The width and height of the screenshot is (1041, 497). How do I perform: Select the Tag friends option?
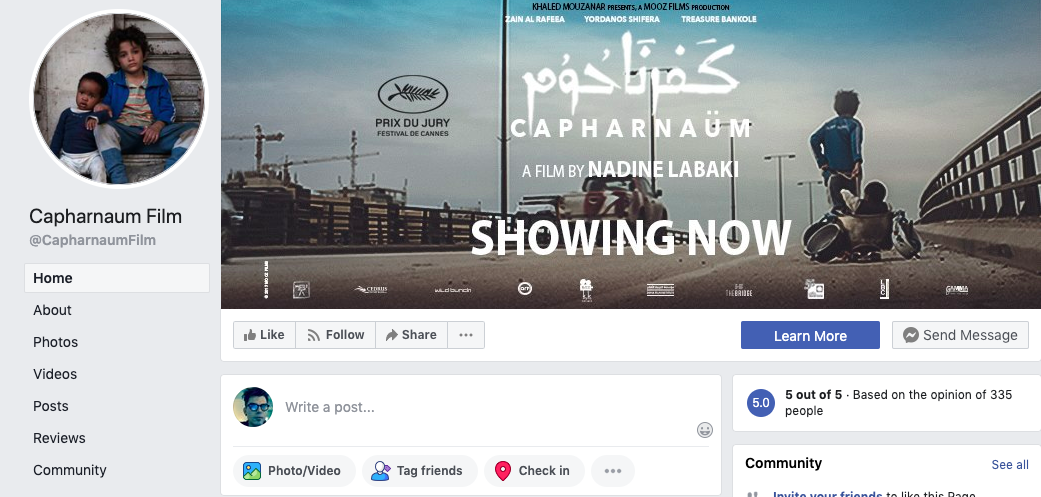[x=418, y=471]
